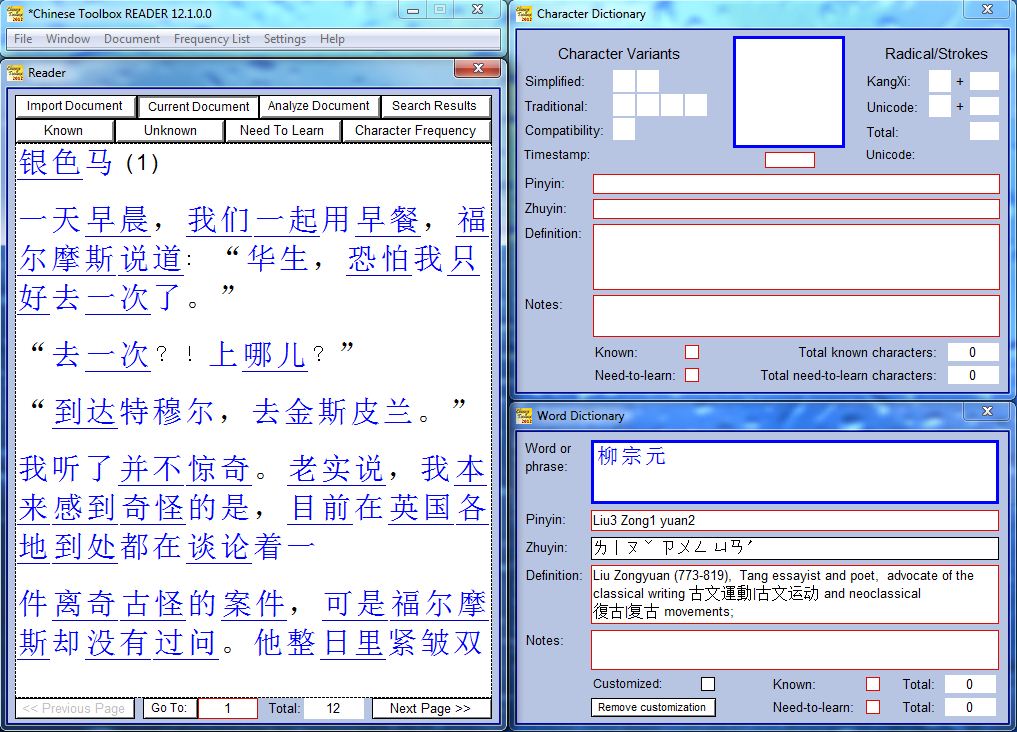Viewport: 1017px width, 732px height.
Task: Click the Word Dictionary window title icon
Action: [525, 415]
